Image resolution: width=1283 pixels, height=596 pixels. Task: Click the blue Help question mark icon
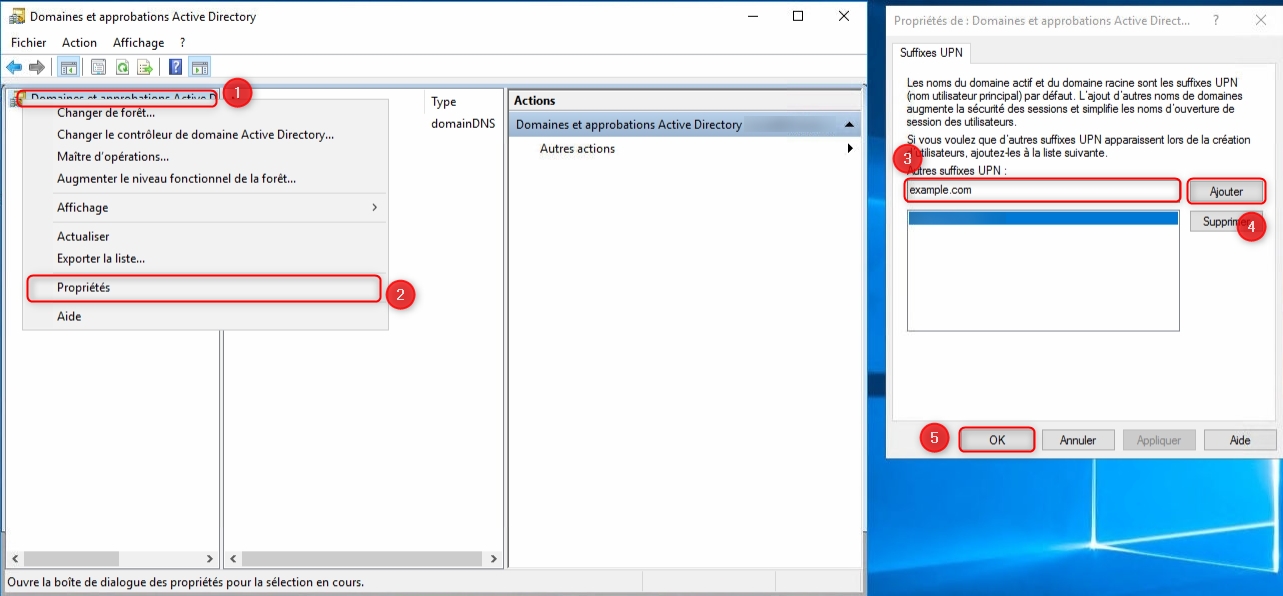click(175, 67)
